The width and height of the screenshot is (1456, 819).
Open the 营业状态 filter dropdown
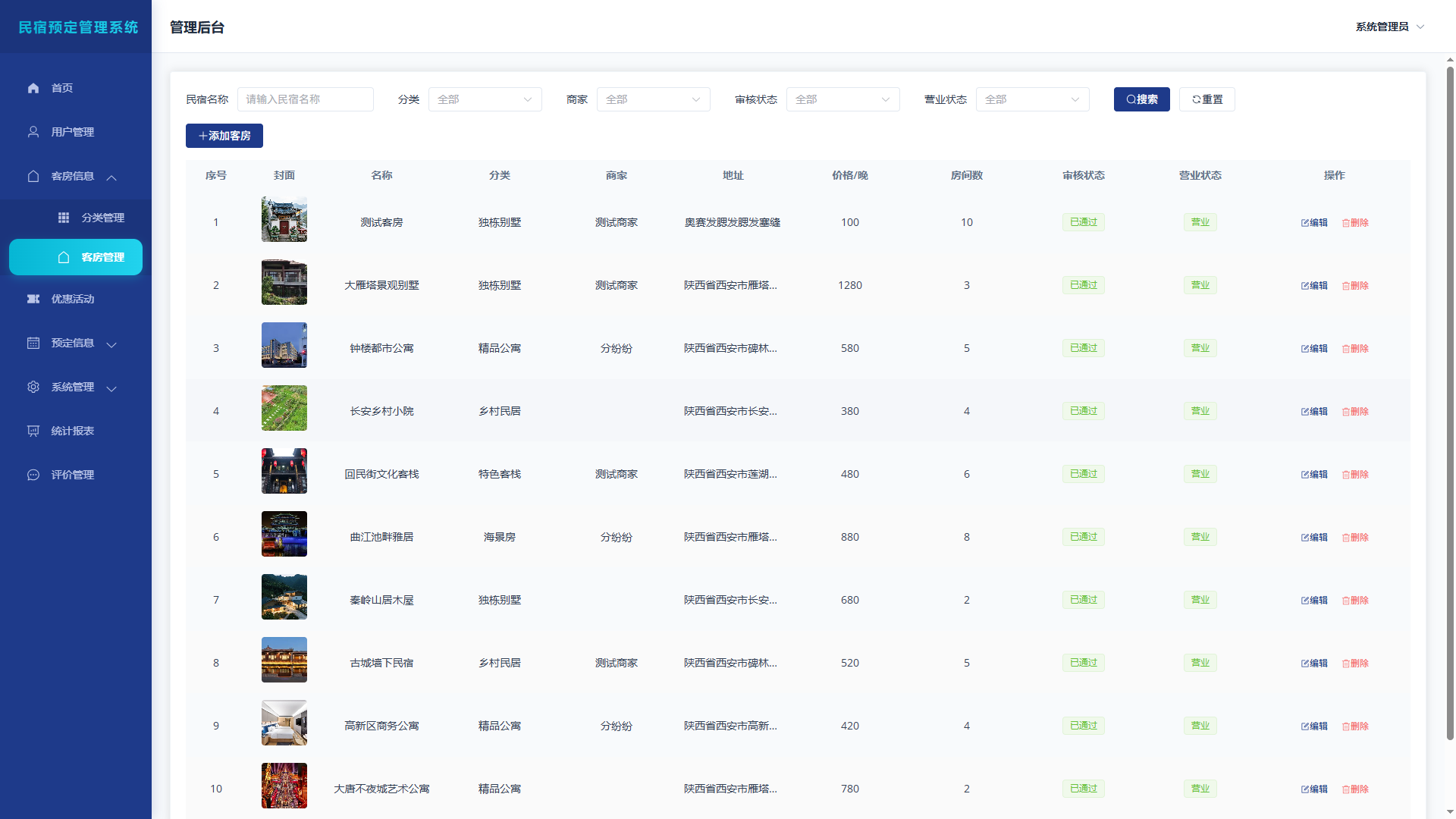pos(1033,99)
